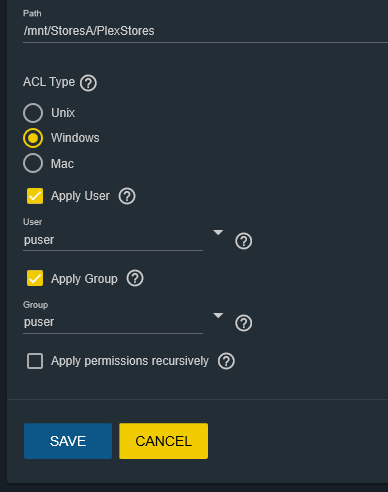This screenshot has height=492, width=388.
Task: Select the Unix ACL type
Action: tap(33, 113)
